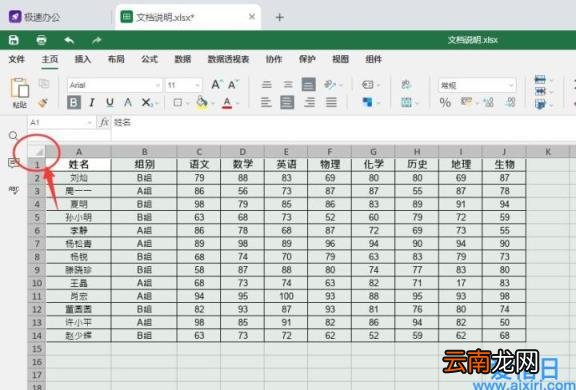The width and height of the screenshot is (576, 390).
Task: Toggle align top
Action: pos(267,85)
